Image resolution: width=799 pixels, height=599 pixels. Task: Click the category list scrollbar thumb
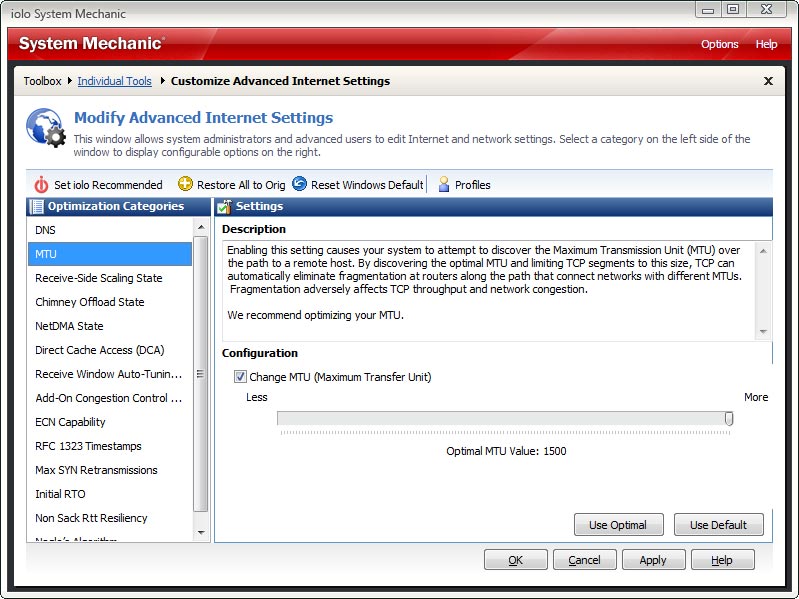[201, 373]
